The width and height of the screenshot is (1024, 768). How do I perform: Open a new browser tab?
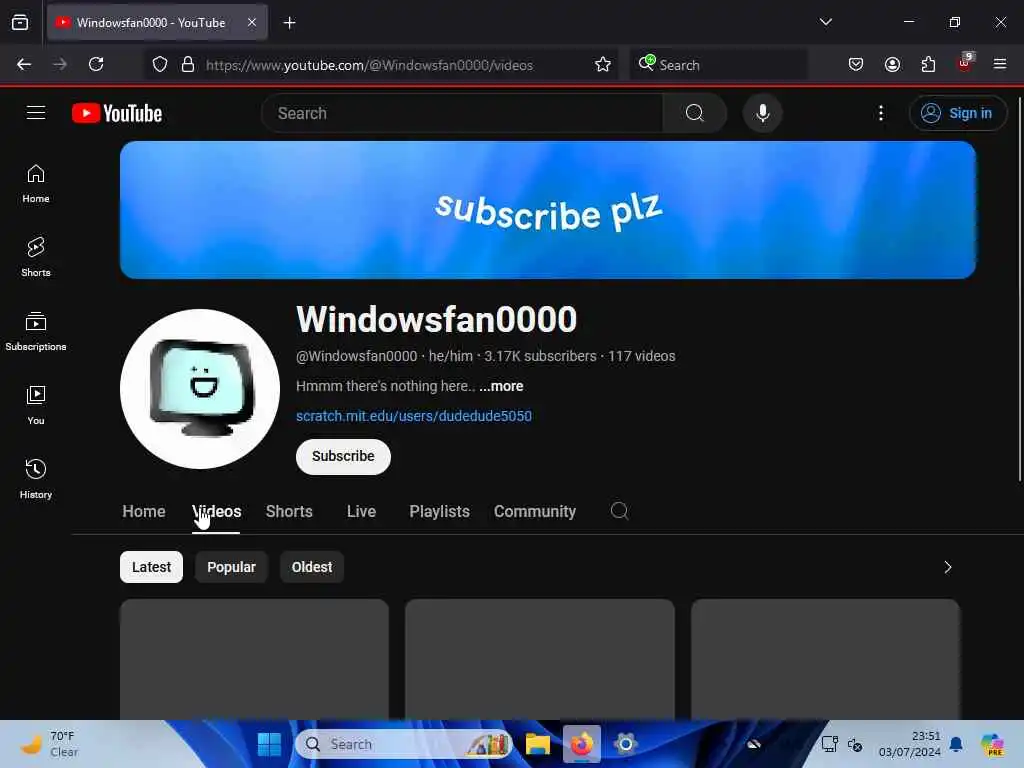(x=289, y=23)
